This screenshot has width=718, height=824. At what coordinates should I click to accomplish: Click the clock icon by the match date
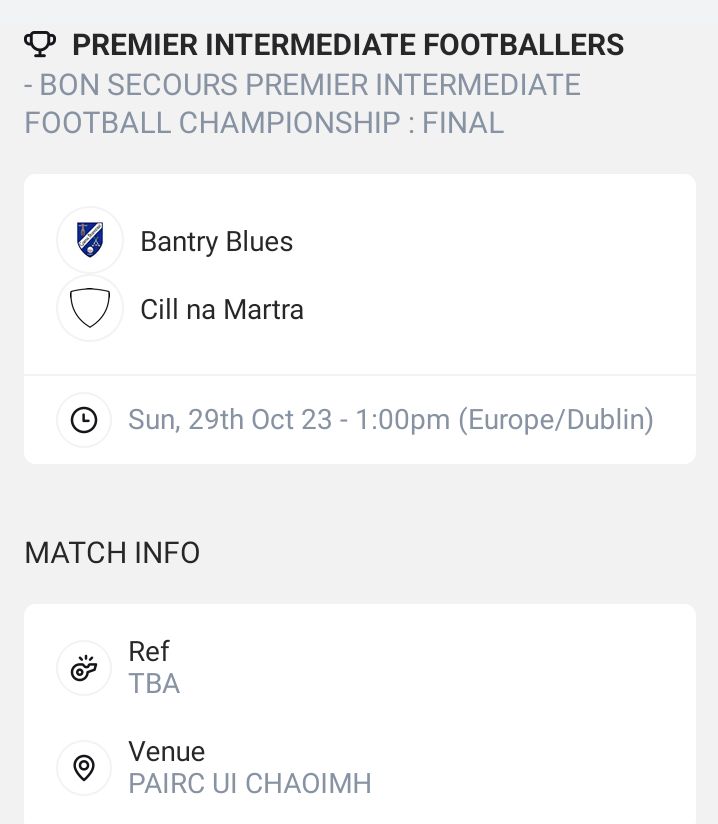click(x=84, y=420)
